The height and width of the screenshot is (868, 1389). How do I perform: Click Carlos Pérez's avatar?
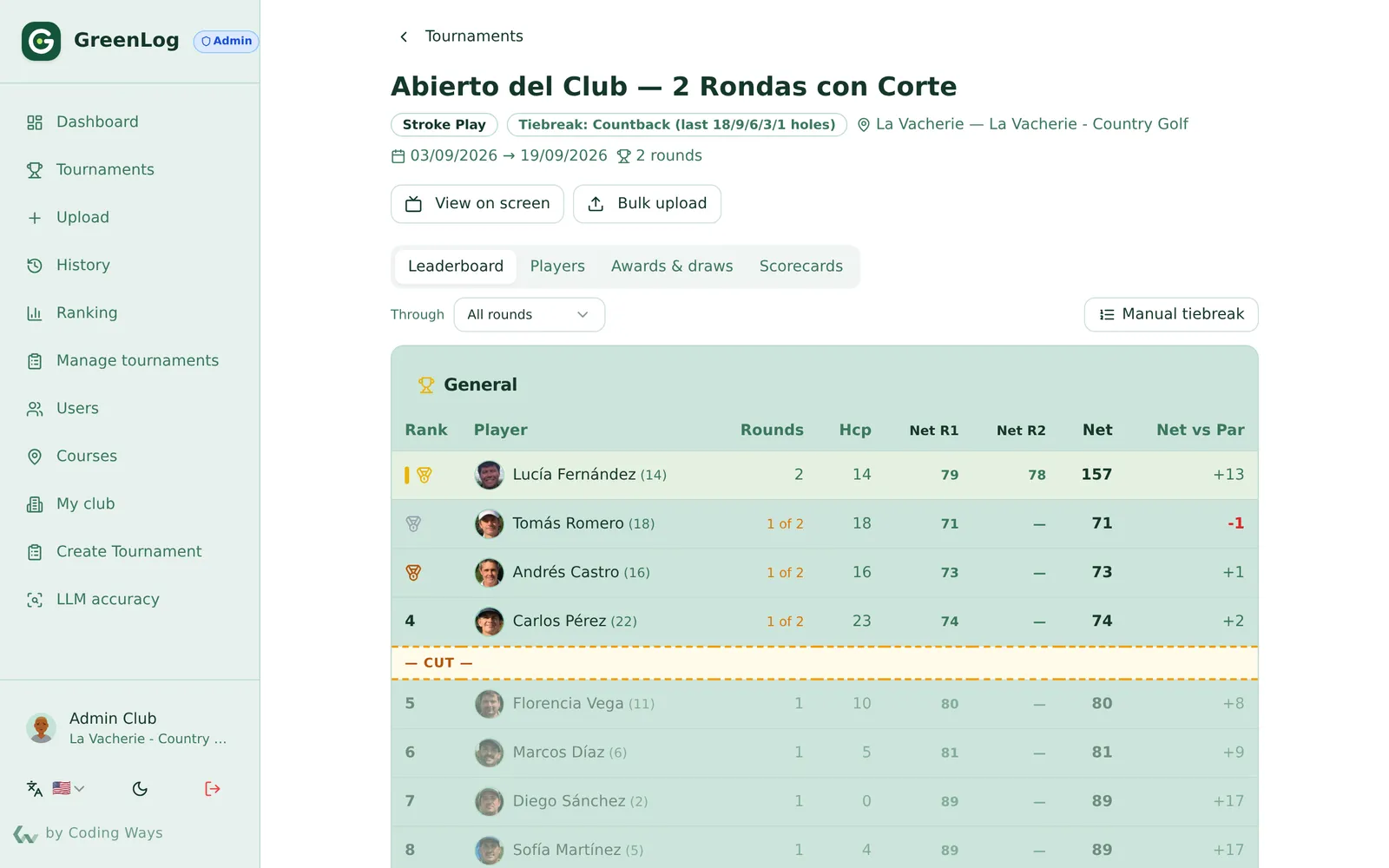(x=490, y=621)
